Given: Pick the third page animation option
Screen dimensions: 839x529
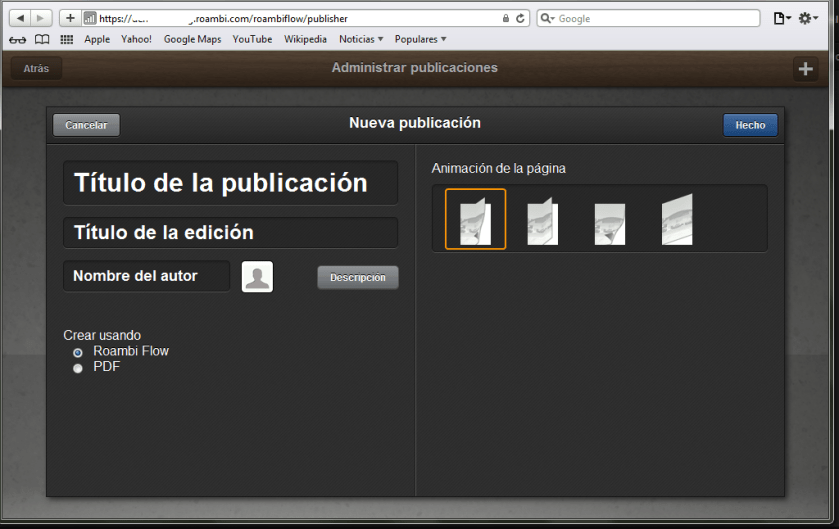Looking at the screenshot, I should click(609, 220).
